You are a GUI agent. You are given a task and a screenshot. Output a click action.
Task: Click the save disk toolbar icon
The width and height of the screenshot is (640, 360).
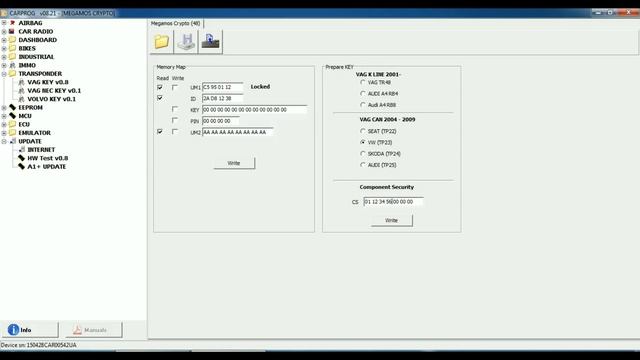point(186,42)
